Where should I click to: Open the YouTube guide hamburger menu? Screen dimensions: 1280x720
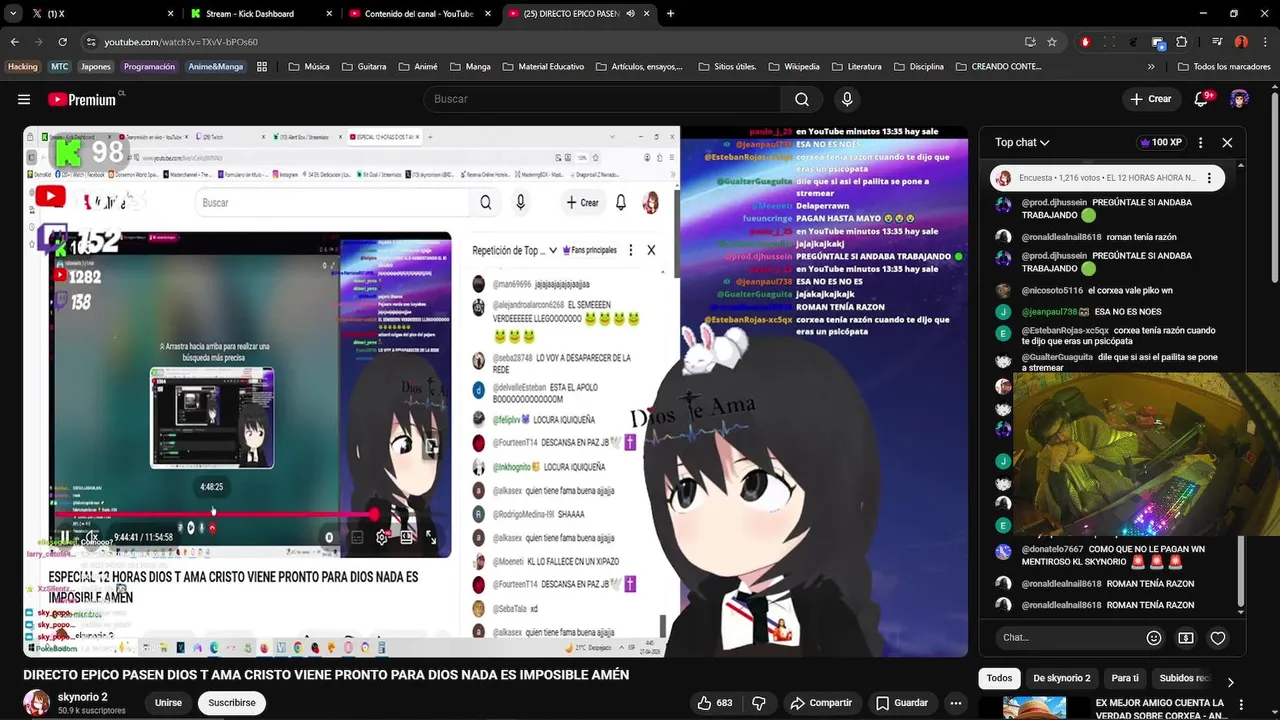pyautogui.click(x=24, y=99)
